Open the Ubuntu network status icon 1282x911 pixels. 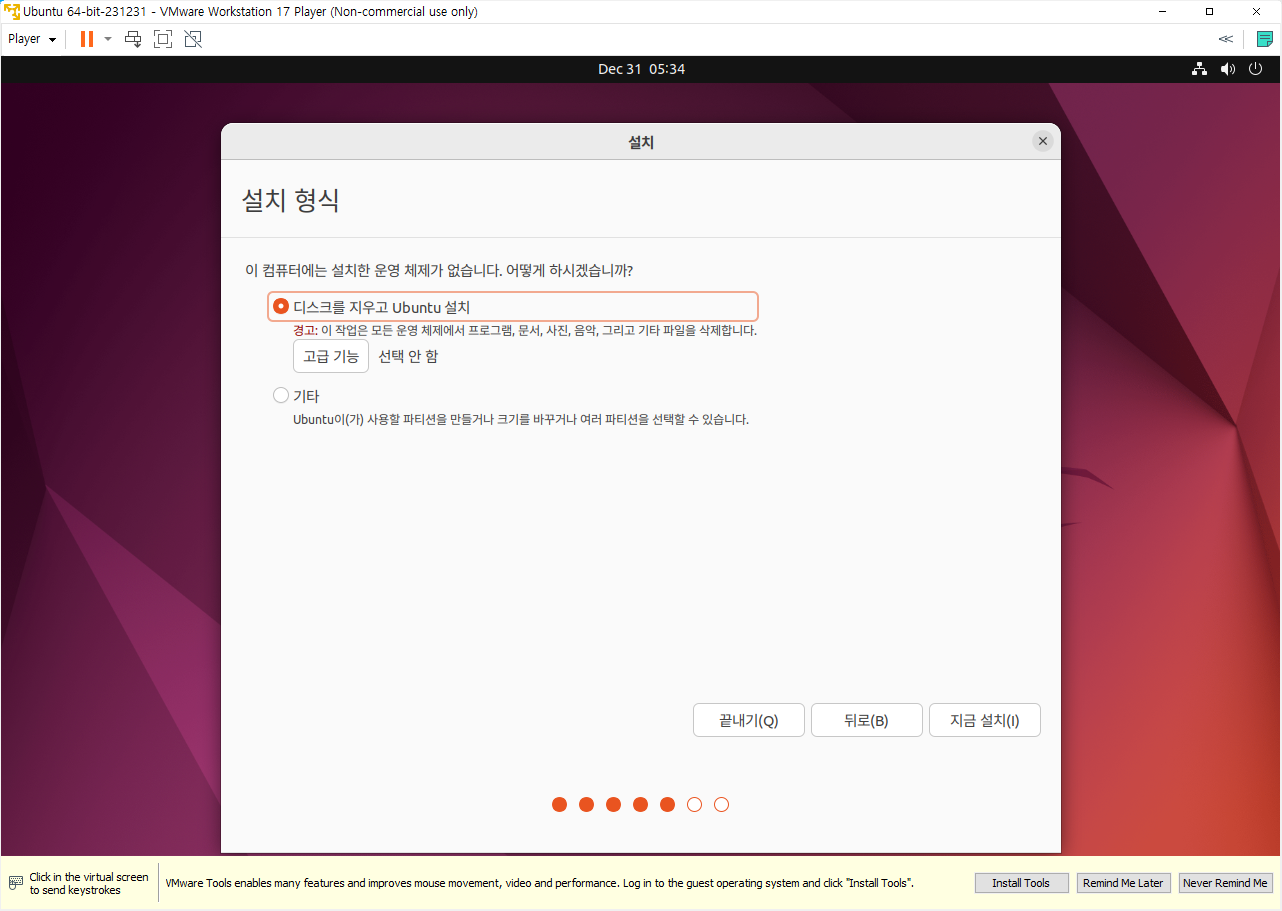[1199, 69]
